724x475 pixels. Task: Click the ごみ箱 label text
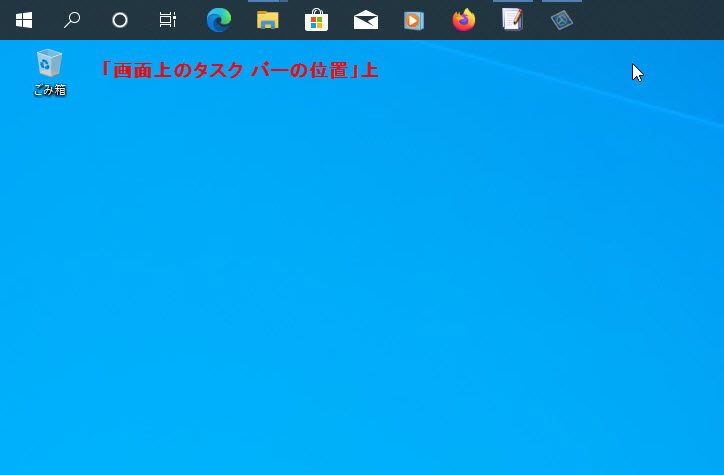pos(49,90)
